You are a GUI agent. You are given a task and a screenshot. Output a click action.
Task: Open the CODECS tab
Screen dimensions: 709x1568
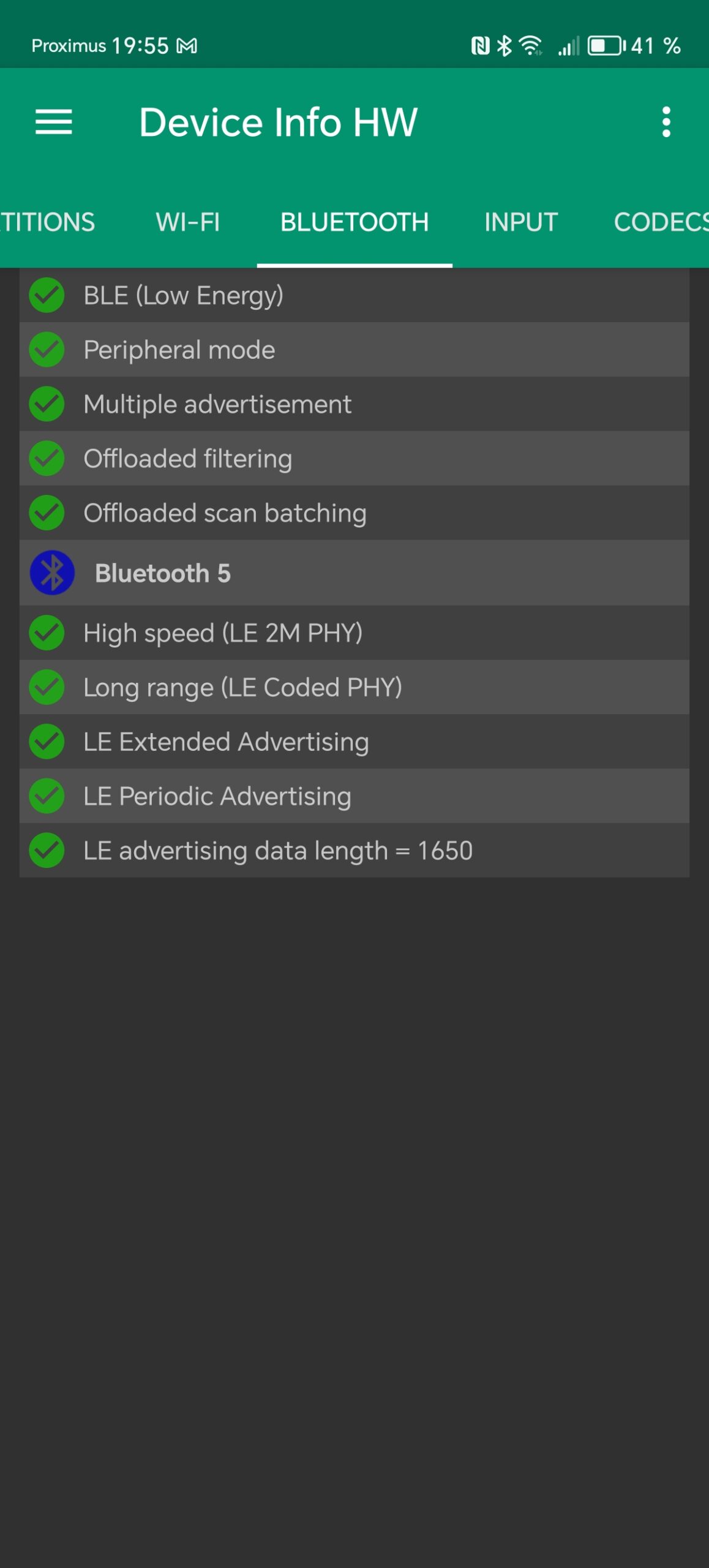point(660,222)
